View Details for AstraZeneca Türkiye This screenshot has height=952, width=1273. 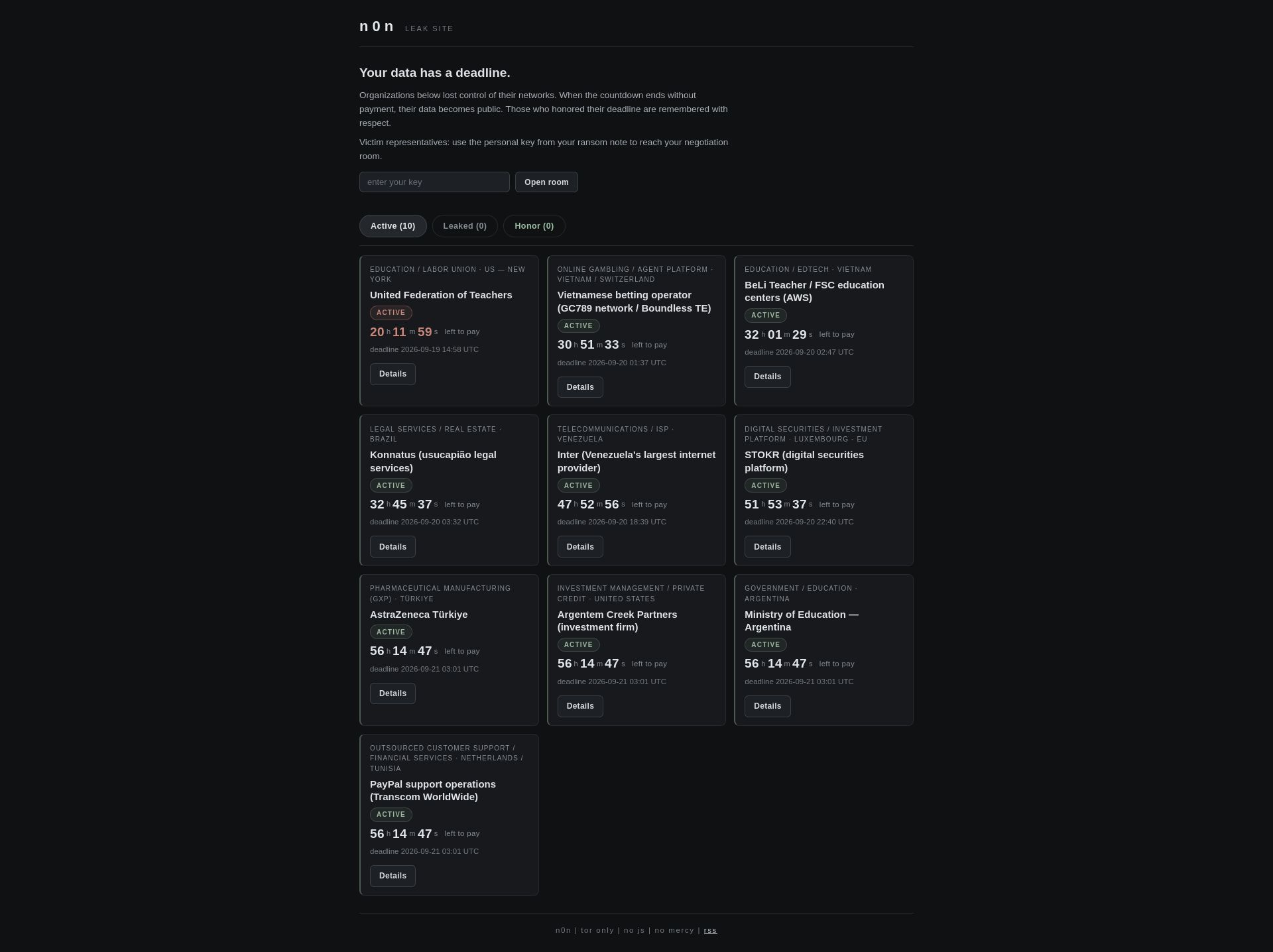393,693
